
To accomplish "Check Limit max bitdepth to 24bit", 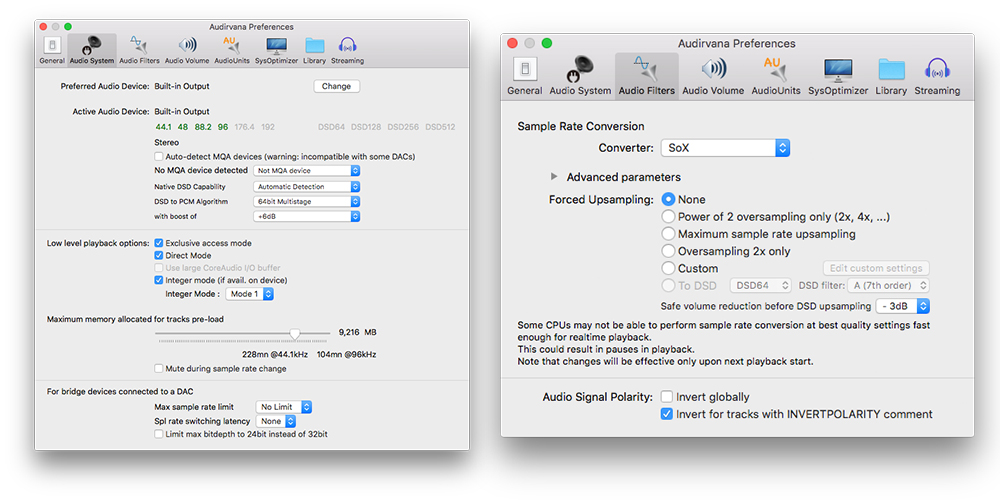I will tap(159, 434).
